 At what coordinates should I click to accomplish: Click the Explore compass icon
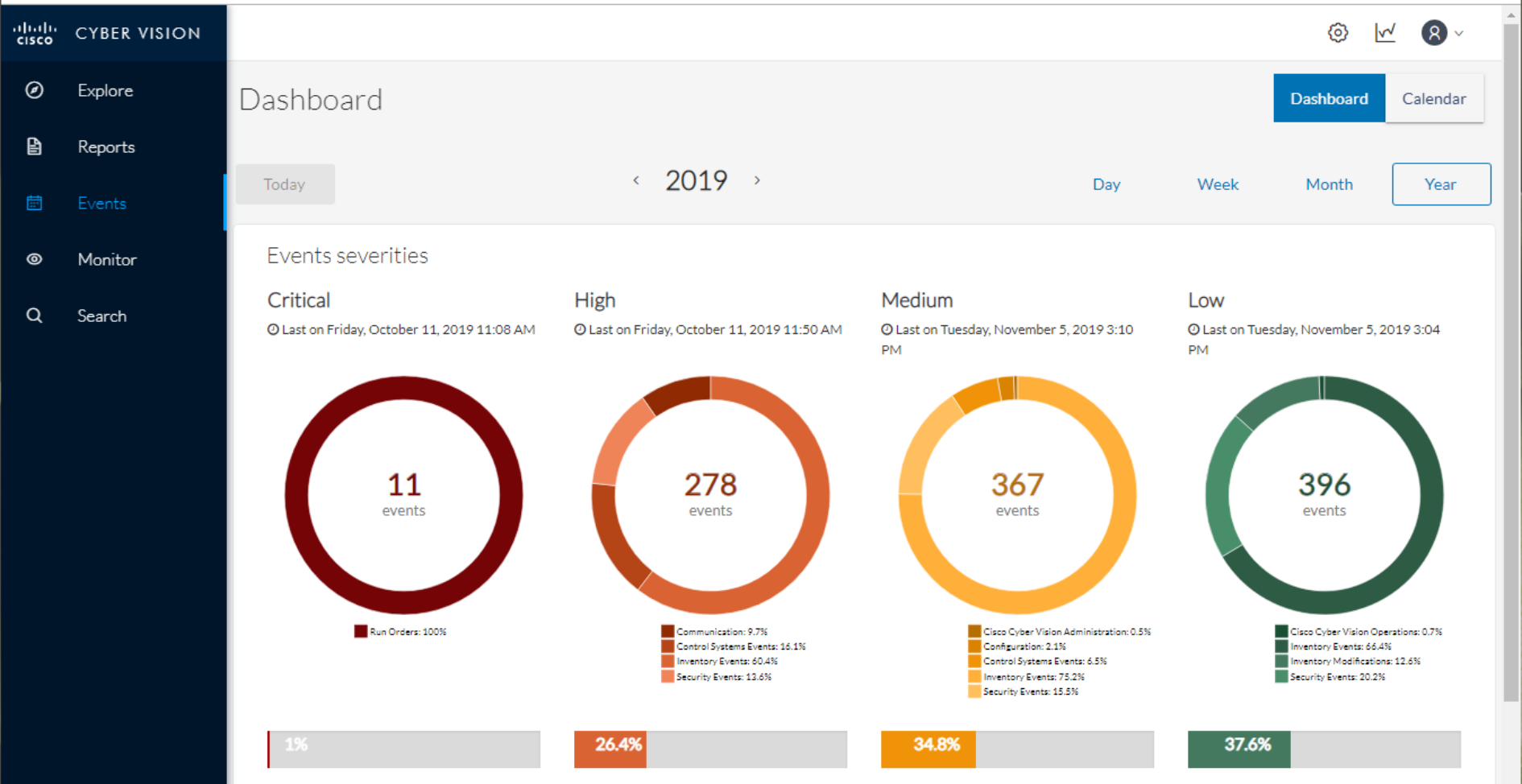pos(34,90)
